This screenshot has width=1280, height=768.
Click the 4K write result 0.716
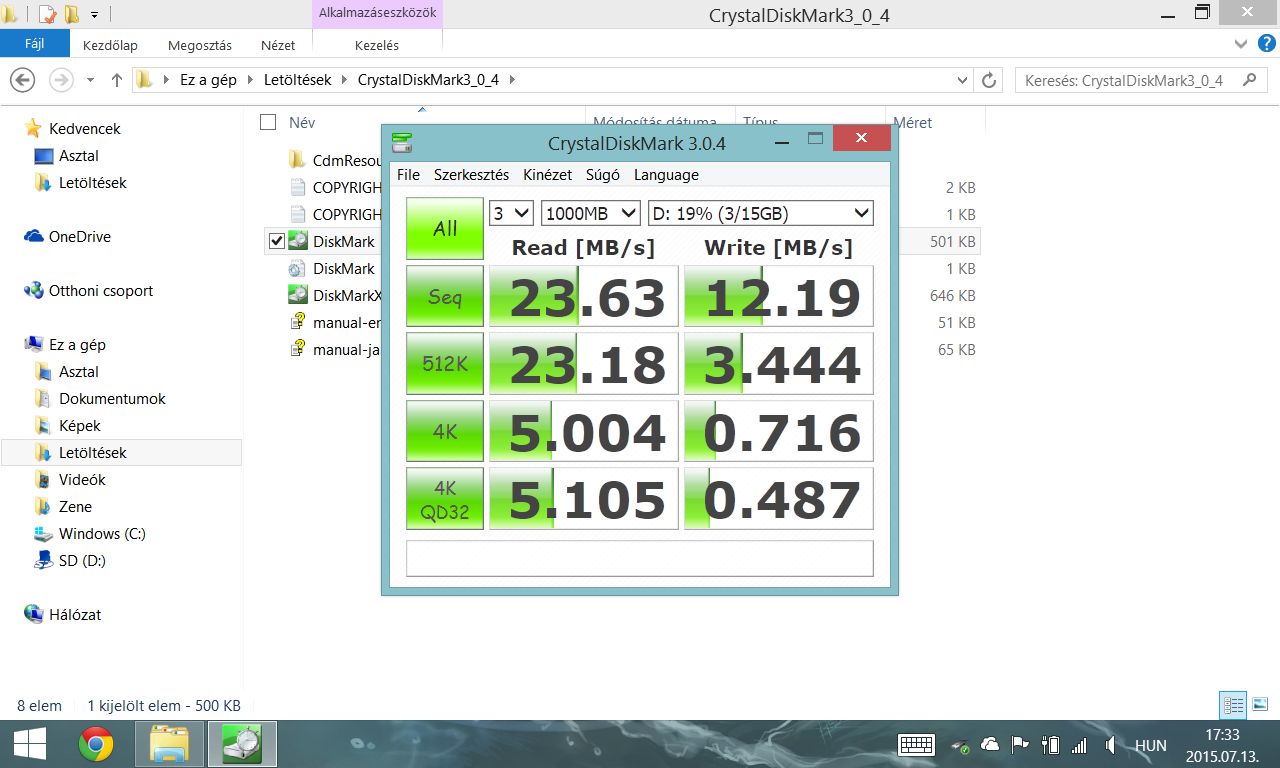pos(779,432)
